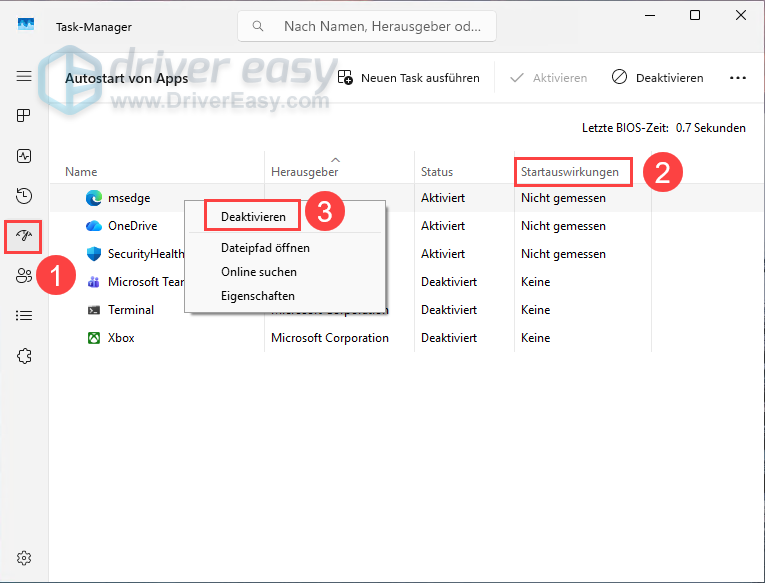Sort by the Name column header
Screen dimensions: 765x583
tap(81, 172)
